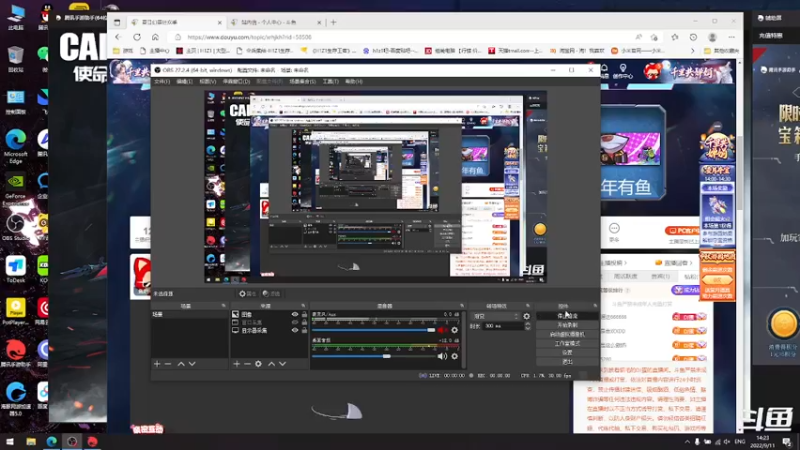Click the 属性 properties button above the panels
Viewport: 800px width, 450px height.
pos(247,294)
